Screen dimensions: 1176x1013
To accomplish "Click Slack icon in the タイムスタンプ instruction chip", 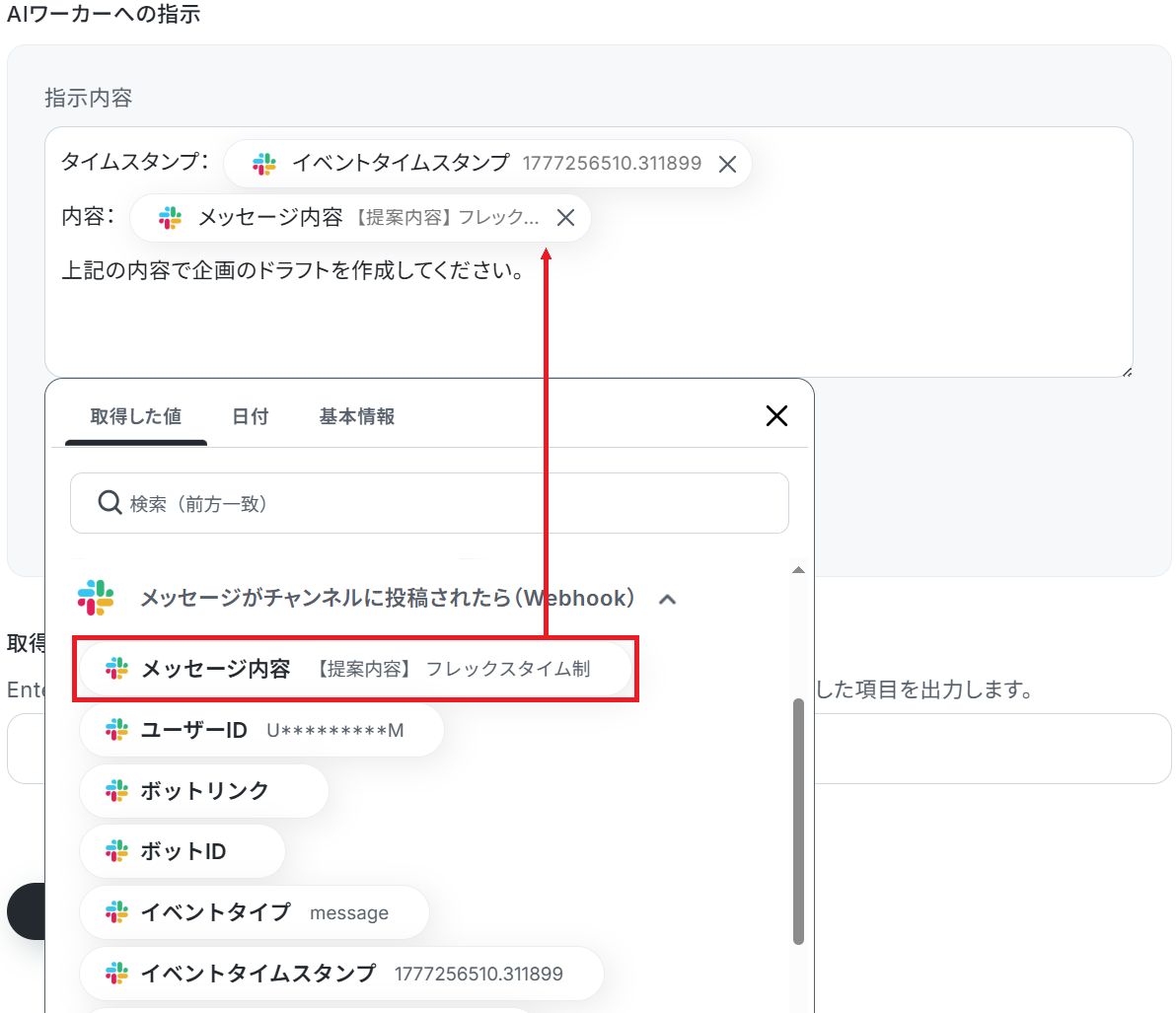I will click(264, 164).
